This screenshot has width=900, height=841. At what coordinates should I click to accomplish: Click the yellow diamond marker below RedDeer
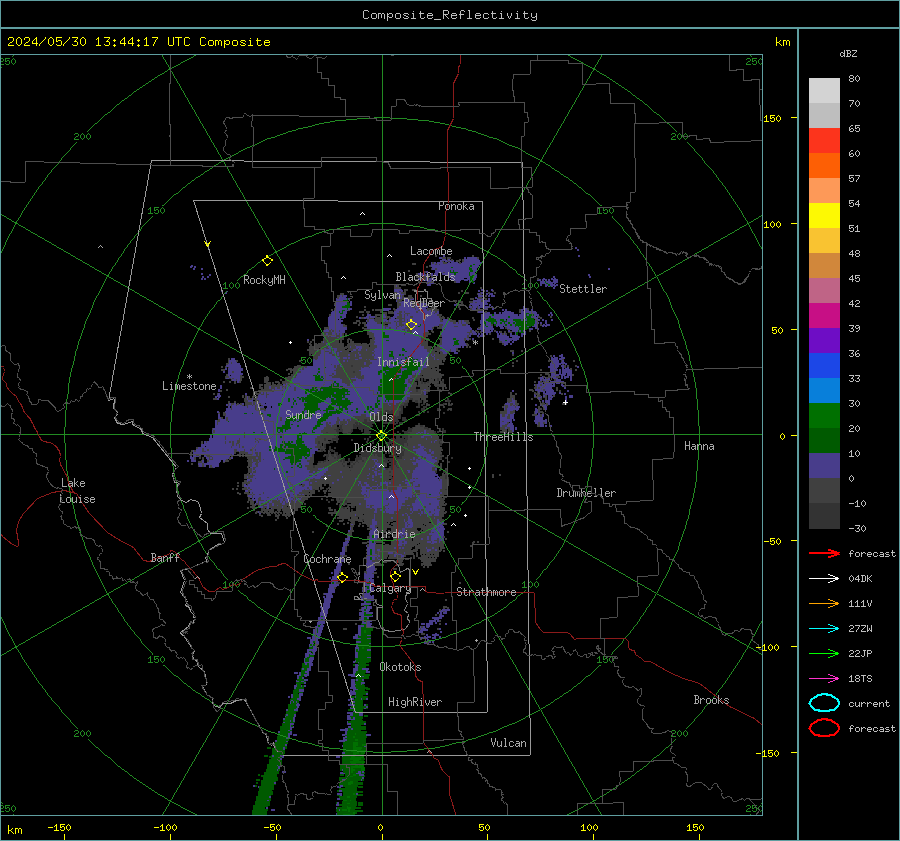[411, 325]
